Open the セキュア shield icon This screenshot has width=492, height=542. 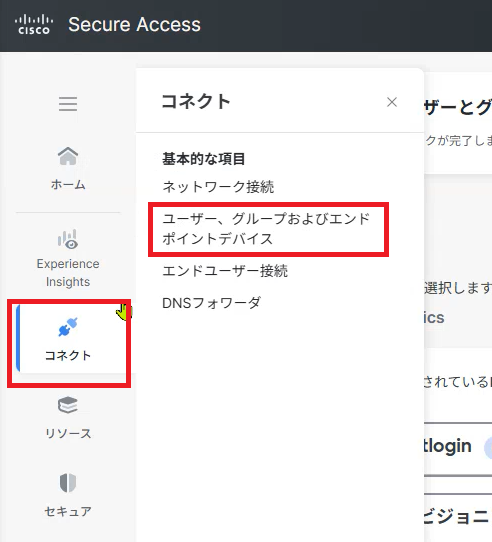(x=68, y=483)
